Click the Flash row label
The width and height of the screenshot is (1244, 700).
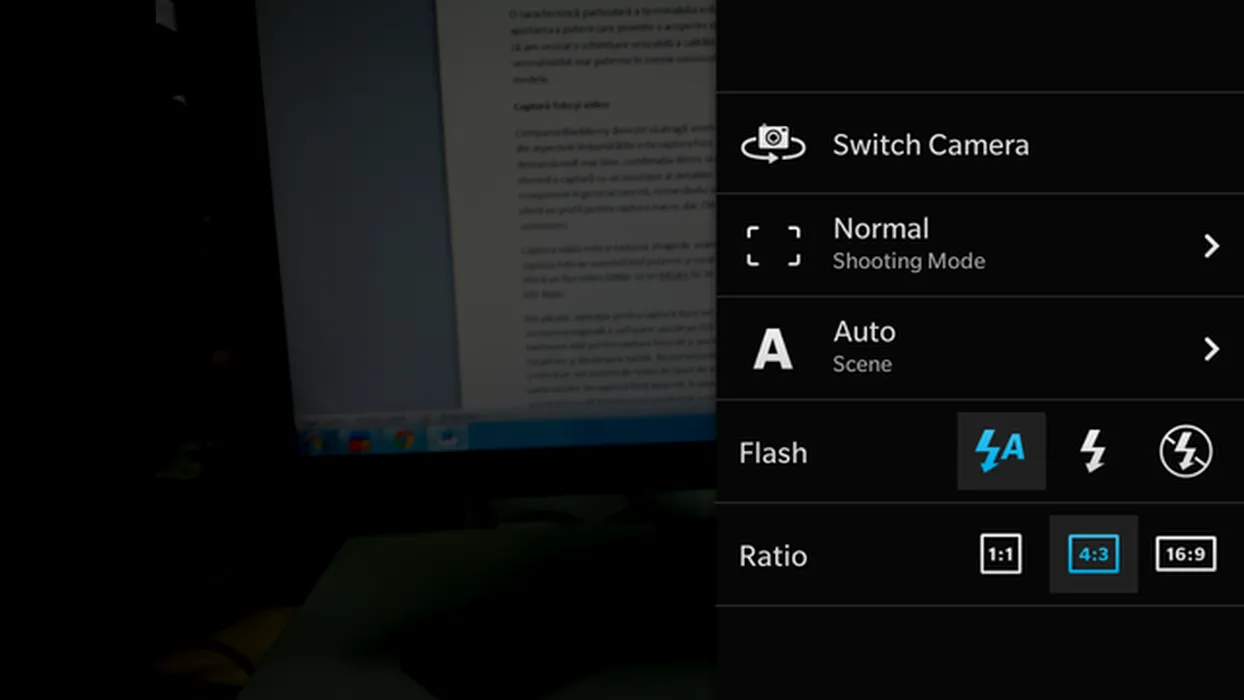pyautogui.click(x=773, y=453)
